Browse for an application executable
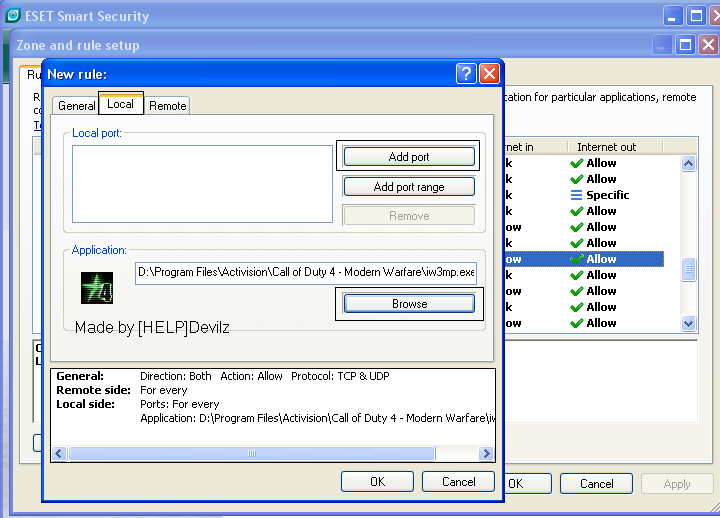This screenshot has height=518, width=720. click(x=409, y=304)
